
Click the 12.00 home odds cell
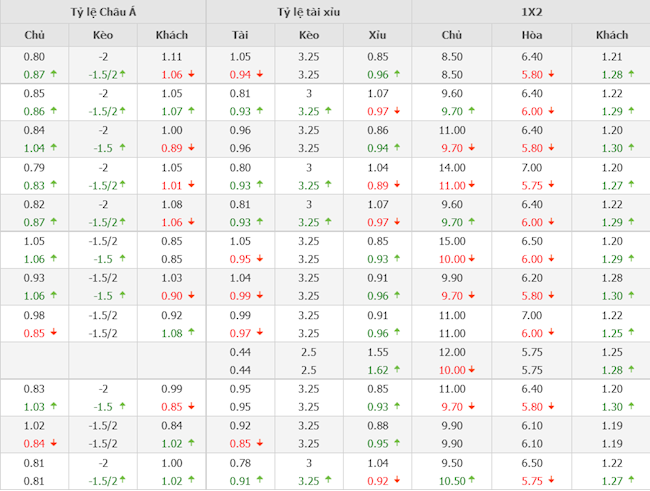coord(452,352)
